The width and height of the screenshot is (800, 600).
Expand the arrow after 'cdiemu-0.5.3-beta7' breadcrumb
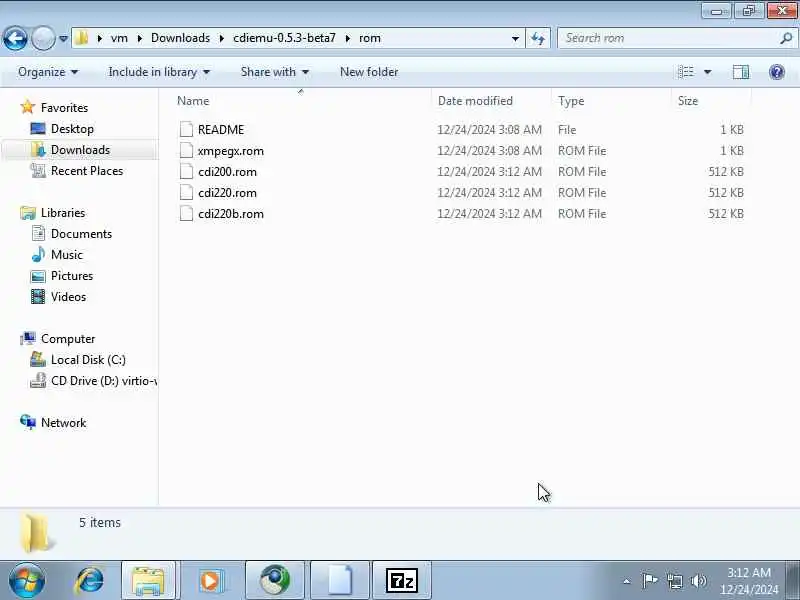click(348, 38)
